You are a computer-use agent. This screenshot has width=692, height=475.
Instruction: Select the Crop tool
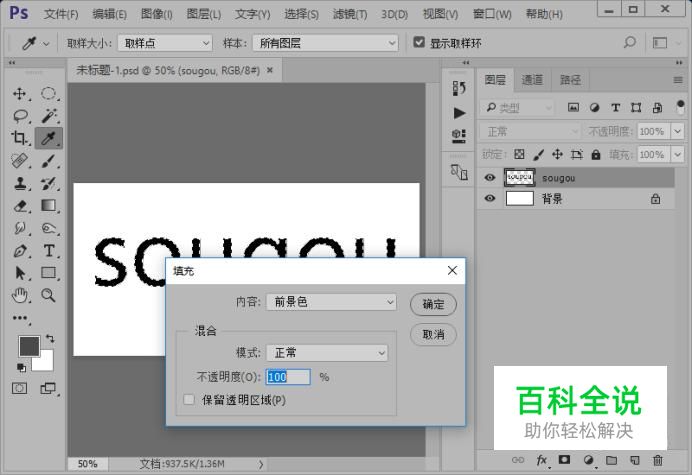pyautogui.click(x=19, y=138)
